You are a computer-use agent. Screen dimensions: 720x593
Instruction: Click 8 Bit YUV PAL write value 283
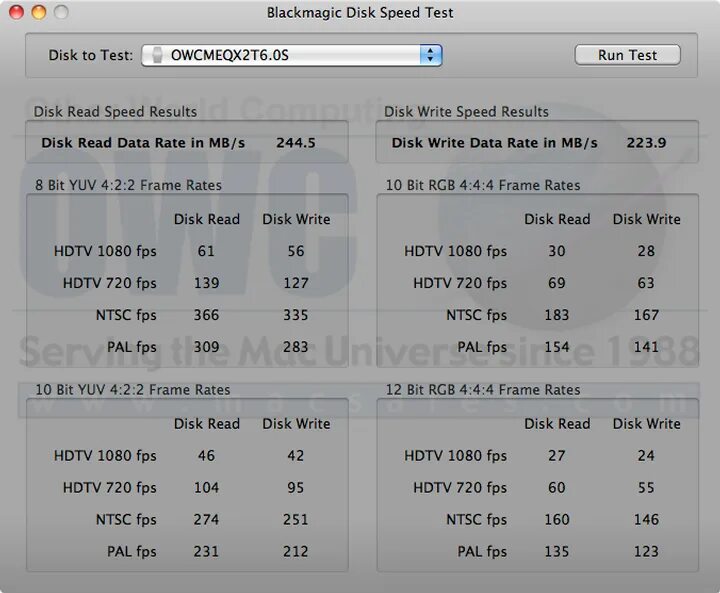tap(296, 347)
